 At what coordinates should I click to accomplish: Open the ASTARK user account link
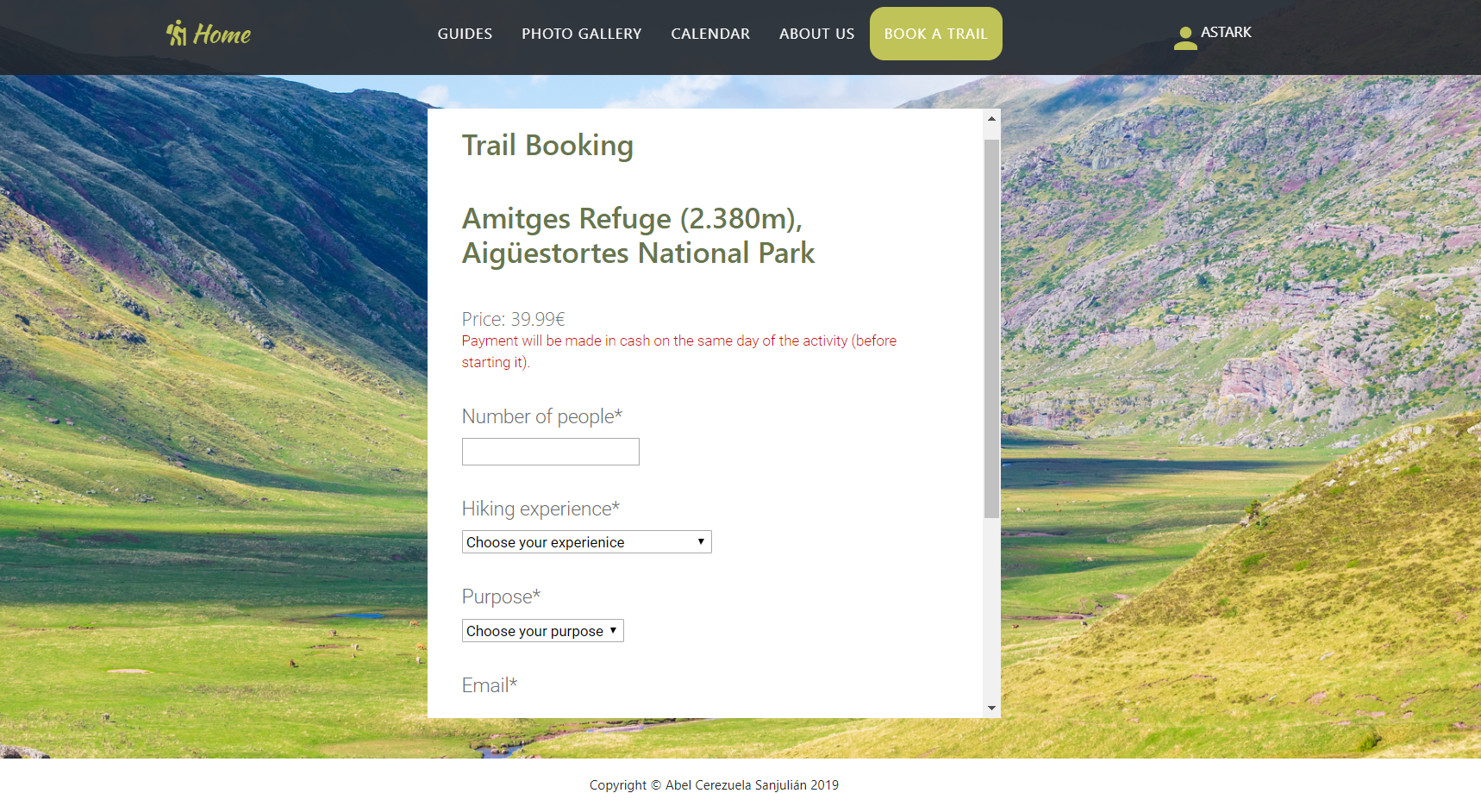(1226, 32)
